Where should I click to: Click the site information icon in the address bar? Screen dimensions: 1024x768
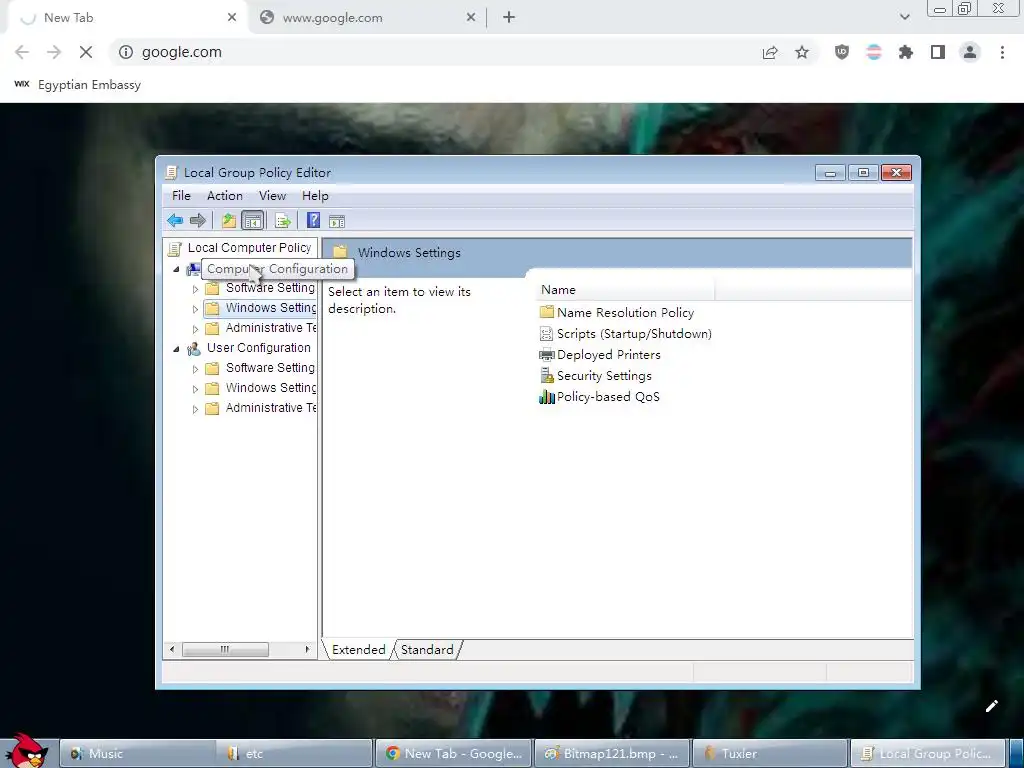point(125,52)
